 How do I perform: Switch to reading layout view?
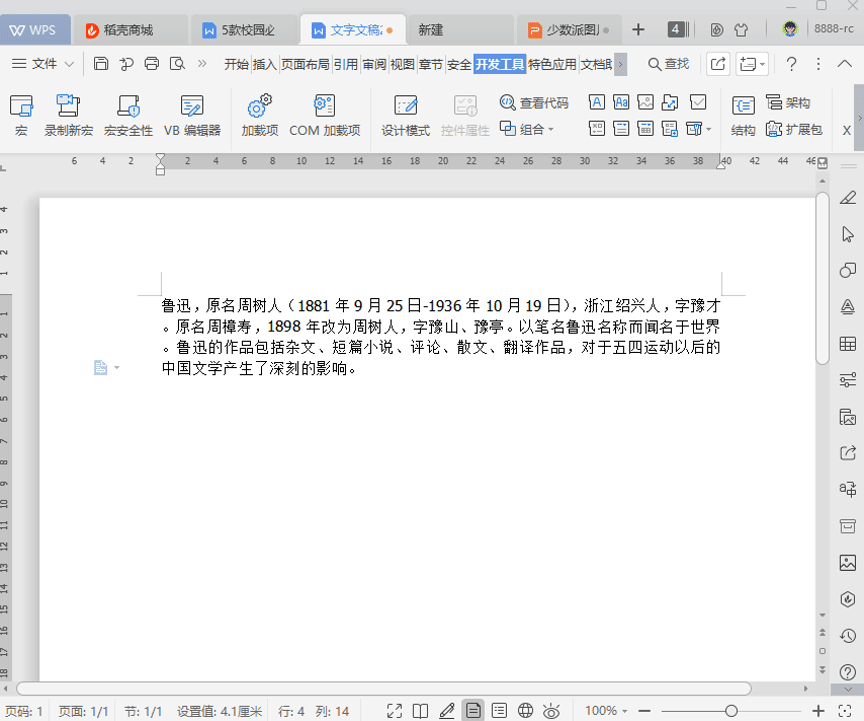tap(420, 711)
